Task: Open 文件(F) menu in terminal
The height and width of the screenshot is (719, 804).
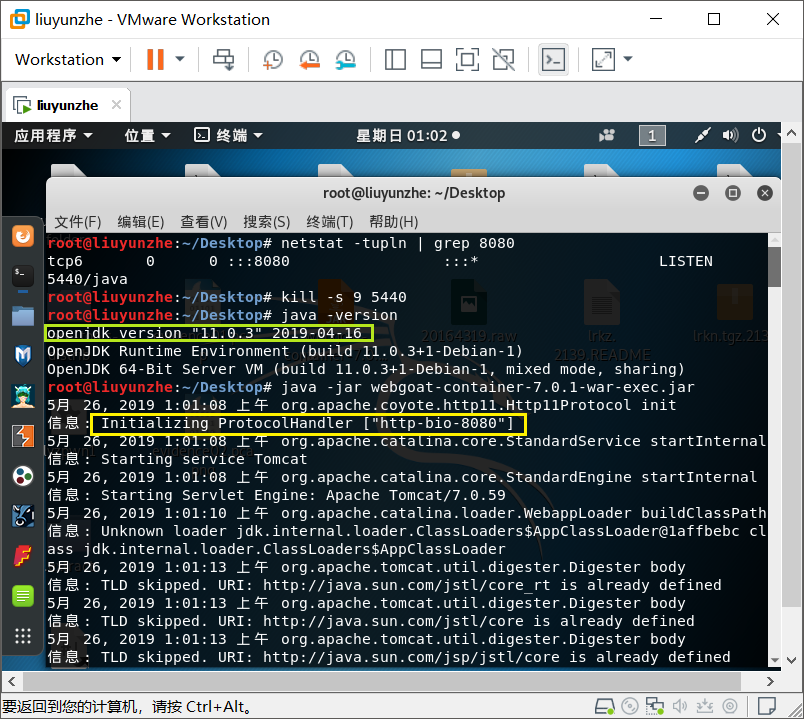Action: (x=77, y=222)
